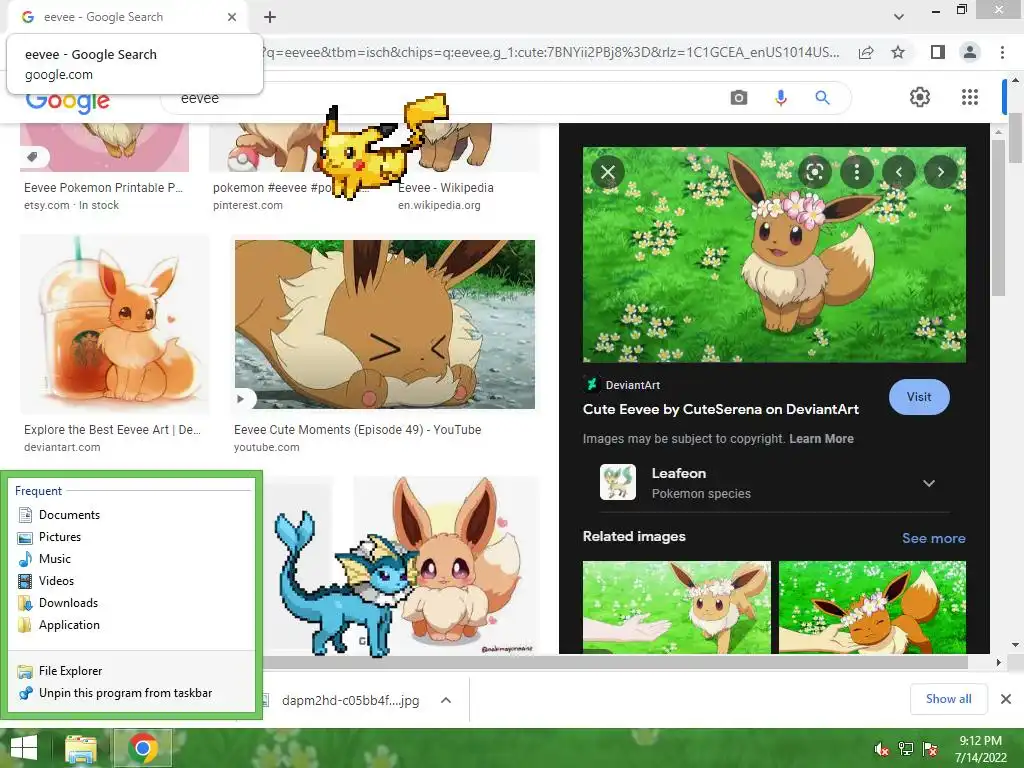Screen dimensions: 1024x768
Task: Go to the previous preview image
Action: tap(899, 172)
